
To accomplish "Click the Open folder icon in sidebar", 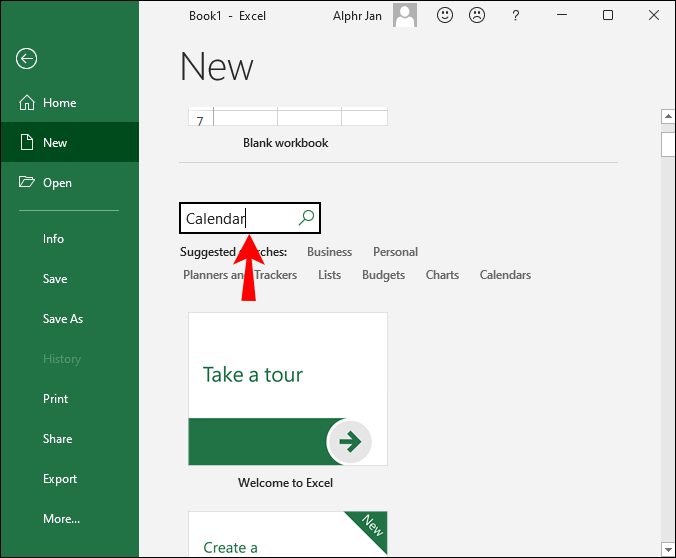I will (27, 182).
